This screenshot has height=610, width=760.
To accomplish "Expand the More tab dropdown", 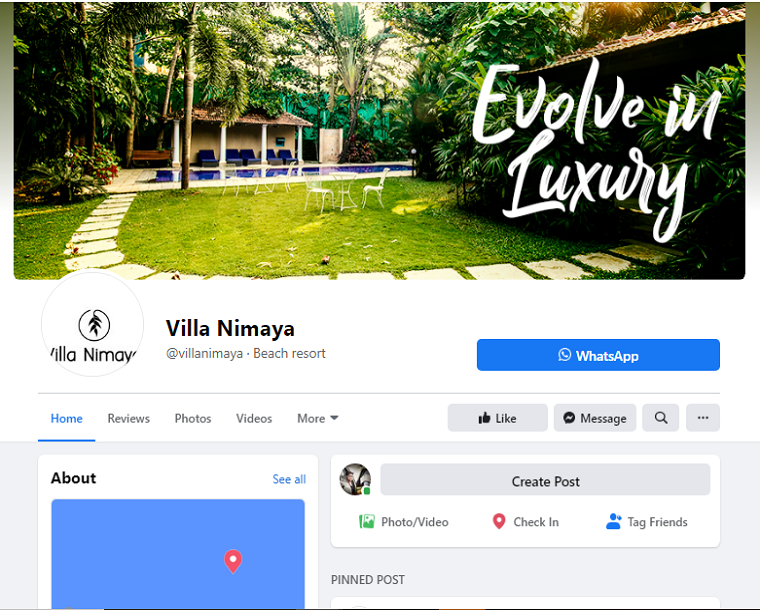I will click(x=317, y=418).
